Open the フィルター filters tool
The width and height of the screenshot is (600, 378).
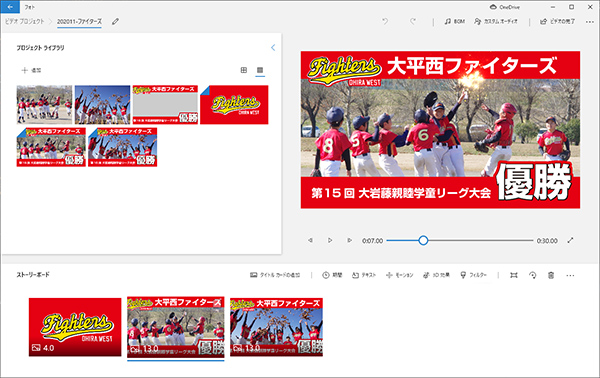473,275
